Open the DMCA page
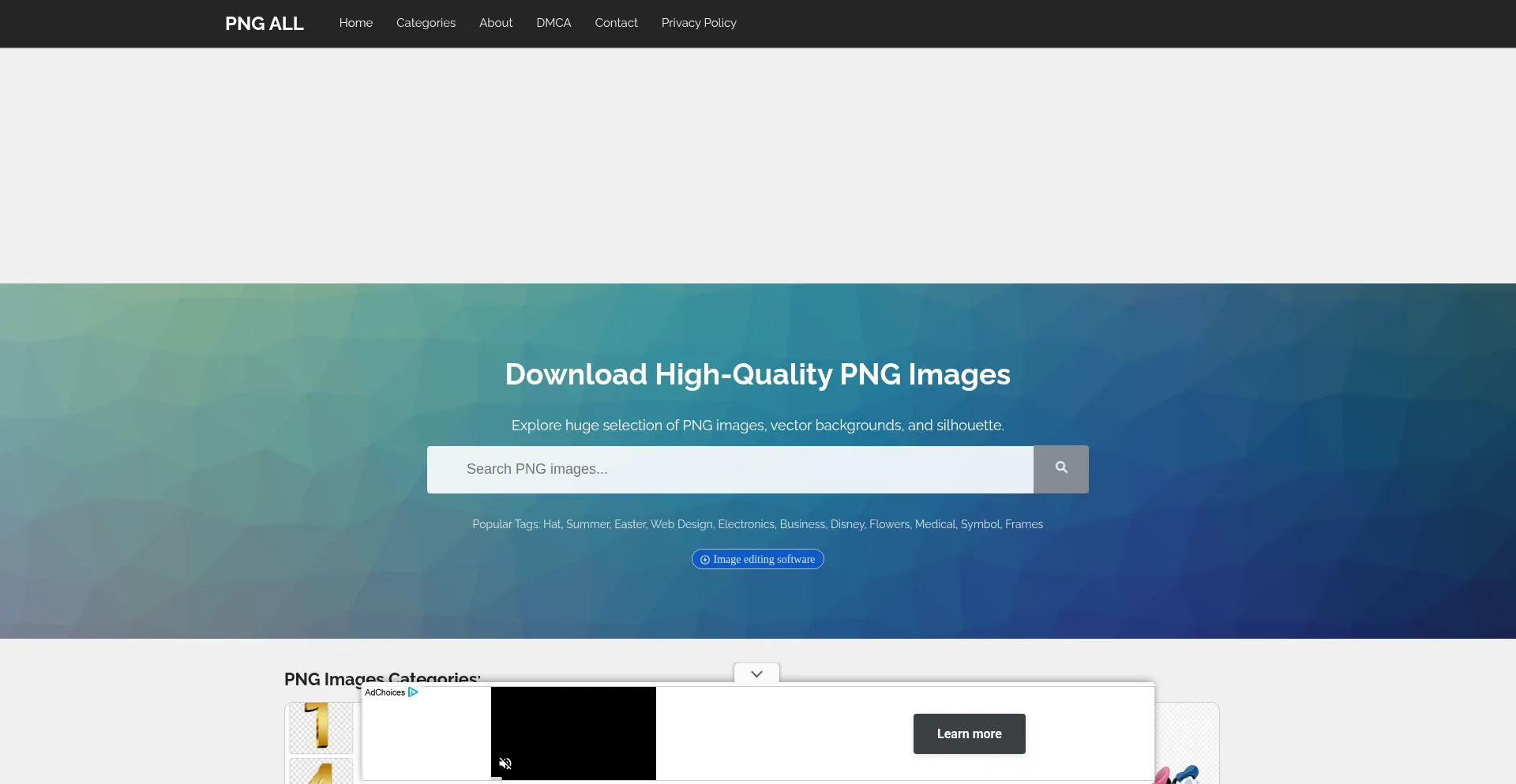The height and width of the screenshot is (784, 1516). click(553, 23)
